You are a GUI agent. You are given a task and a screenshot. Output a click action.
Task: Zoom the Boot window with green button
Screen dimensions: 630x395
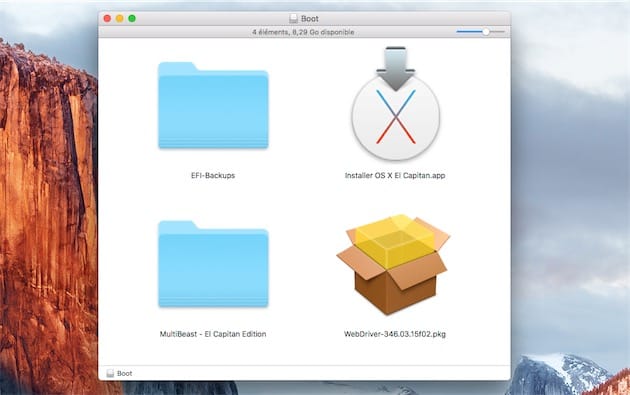click(x=132, y=18)
